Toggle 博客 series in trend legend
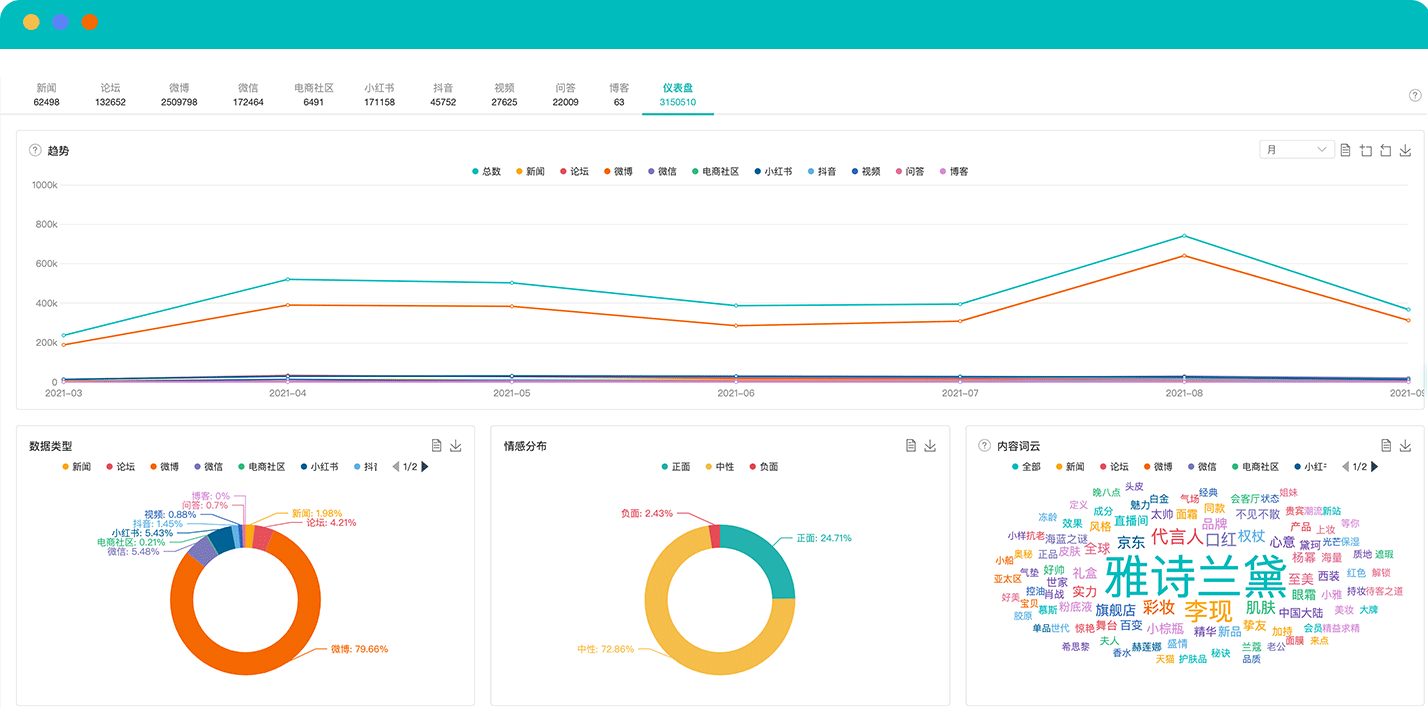 954,172
